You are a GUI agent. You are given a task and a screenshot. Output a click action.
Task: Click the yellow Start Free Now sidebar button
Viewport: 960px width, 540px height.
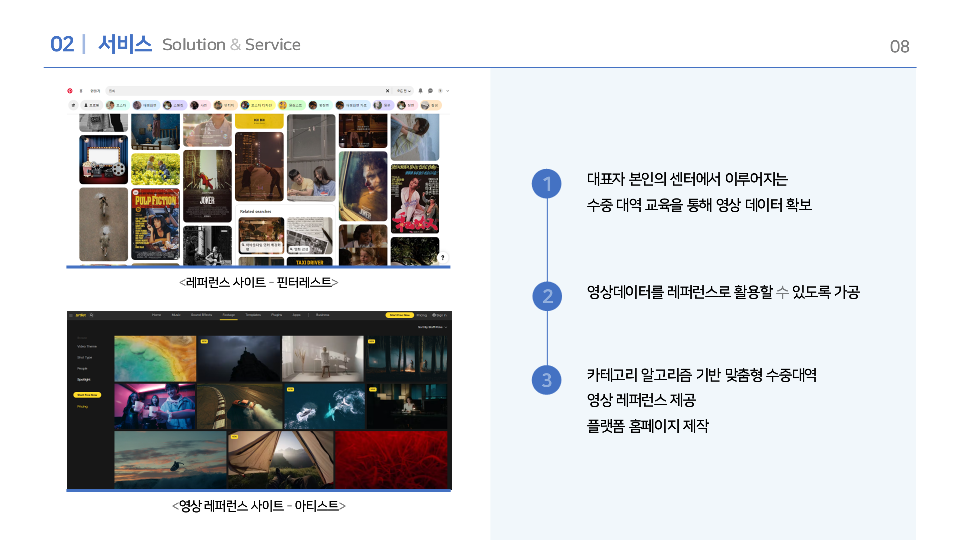[88, 395]
